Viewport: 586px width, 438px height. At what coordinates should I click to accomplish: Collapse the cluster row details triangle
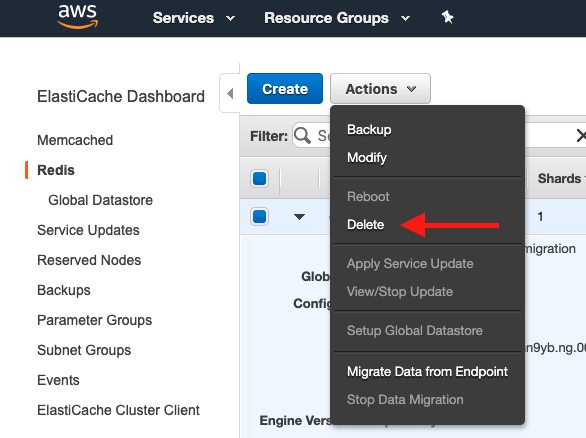(299, 217)
